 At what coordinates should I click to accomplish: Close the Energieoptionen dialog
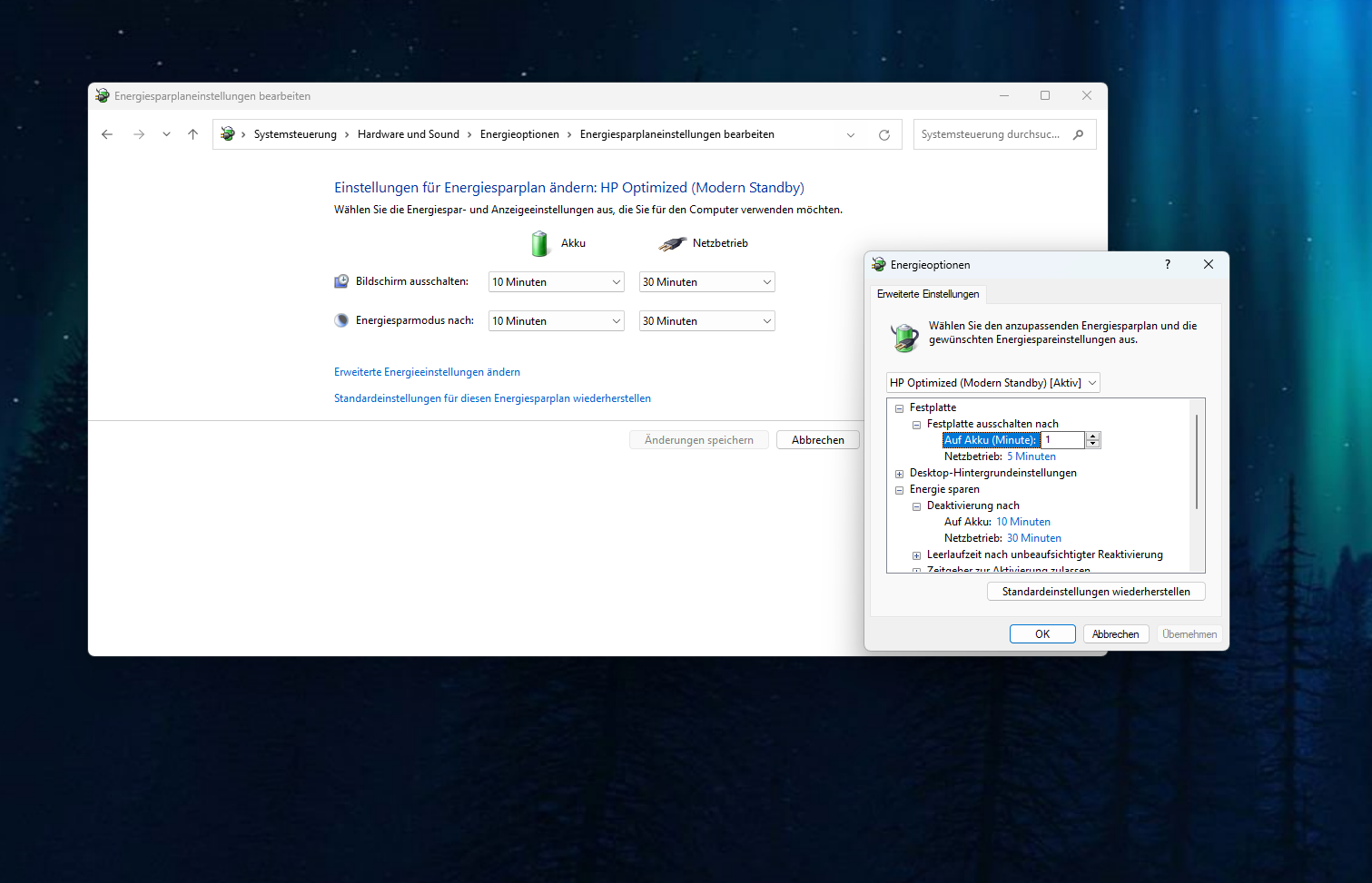click(x=1209, y=264)
